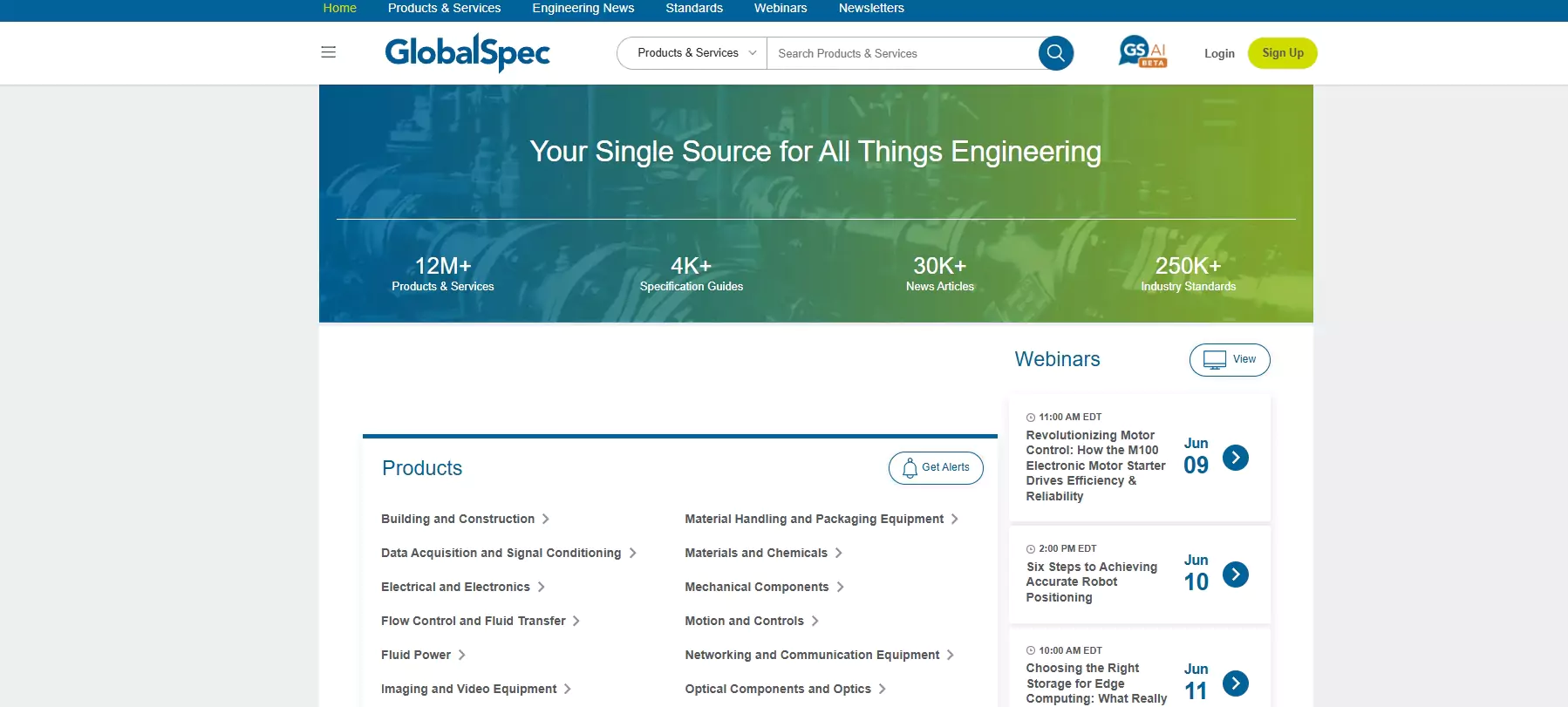Viewport: 1568px width, 707px height.
Task: Click the yellow Sign Up button
Action: [1282, 53]
